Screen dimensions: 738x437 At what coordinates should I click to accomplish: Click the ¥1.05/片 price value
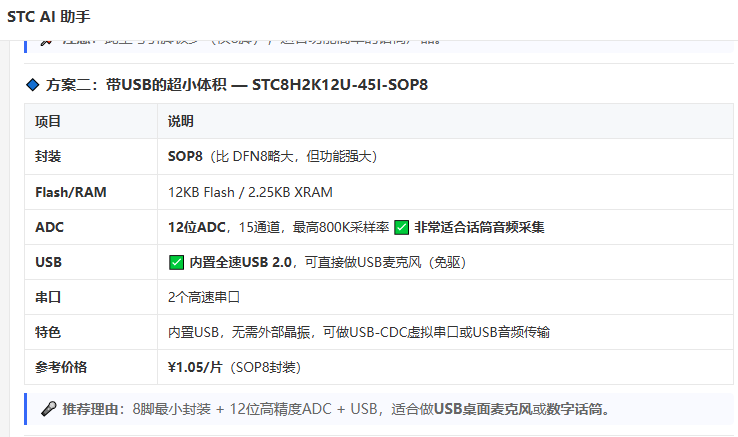coord(195,367)
